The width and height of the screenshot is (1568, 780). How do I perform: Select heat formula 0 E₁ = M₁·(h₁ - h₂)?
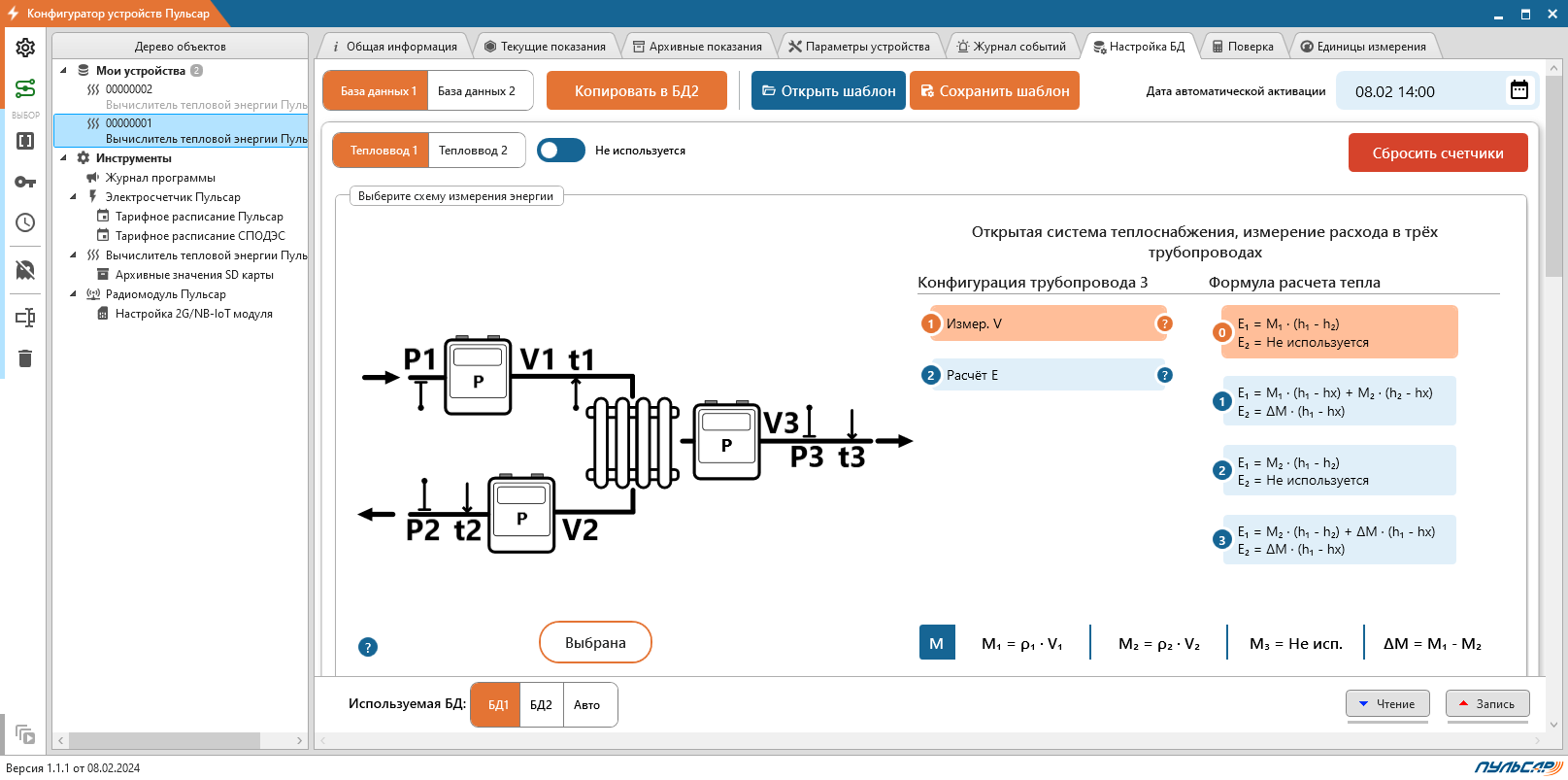pyautogui.click(x=1339, y=332)
